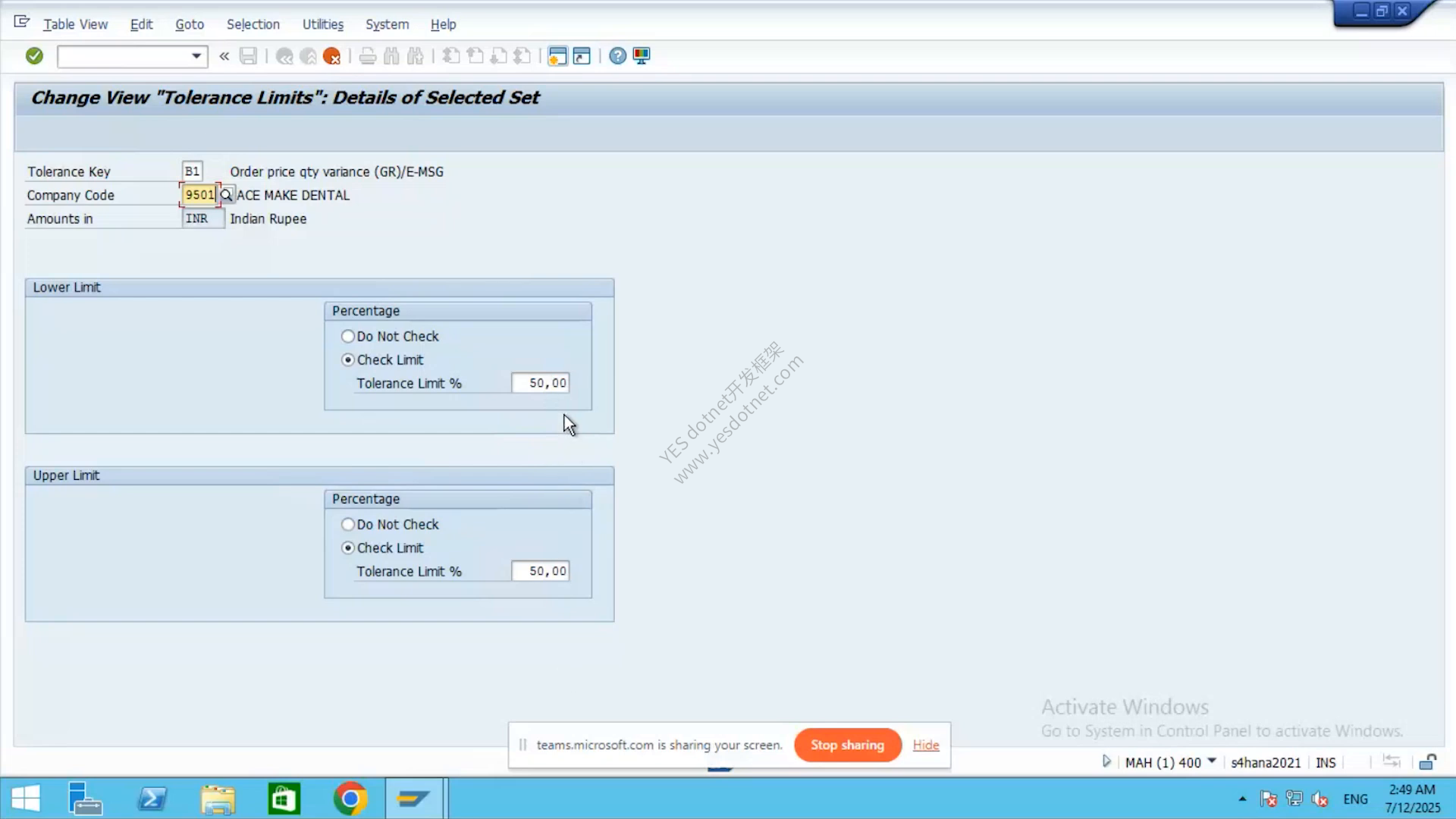Click the Upper Limit Tolerance Limit % field
Viewport: 1456px width, 819px height.
(x=540, y=571)
